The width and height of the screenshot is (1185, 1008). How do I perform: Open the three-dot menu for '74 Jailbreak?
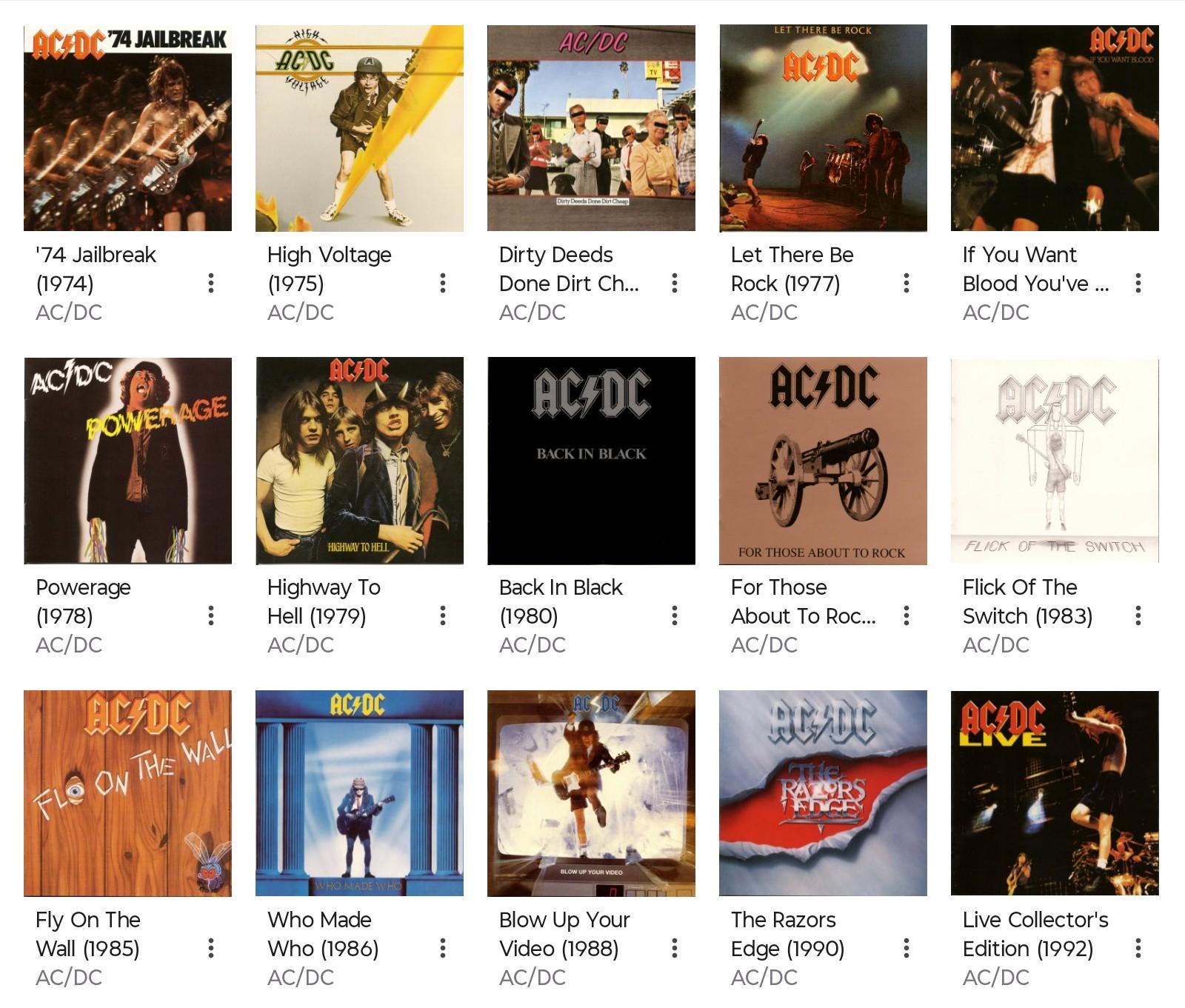[x=211, y=283]
